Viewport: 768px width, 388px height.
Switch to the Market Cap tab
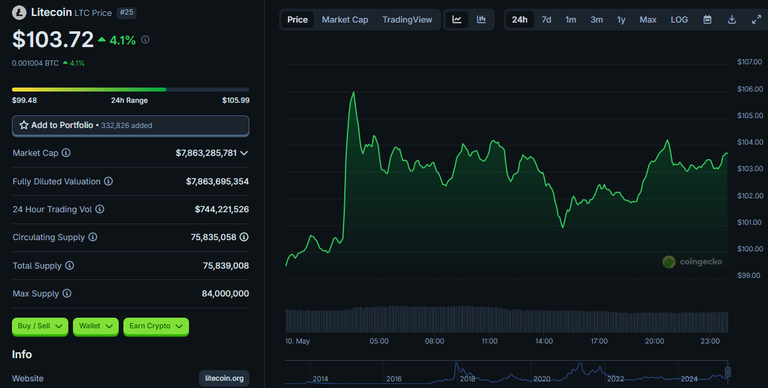click(x=344, y=20)
